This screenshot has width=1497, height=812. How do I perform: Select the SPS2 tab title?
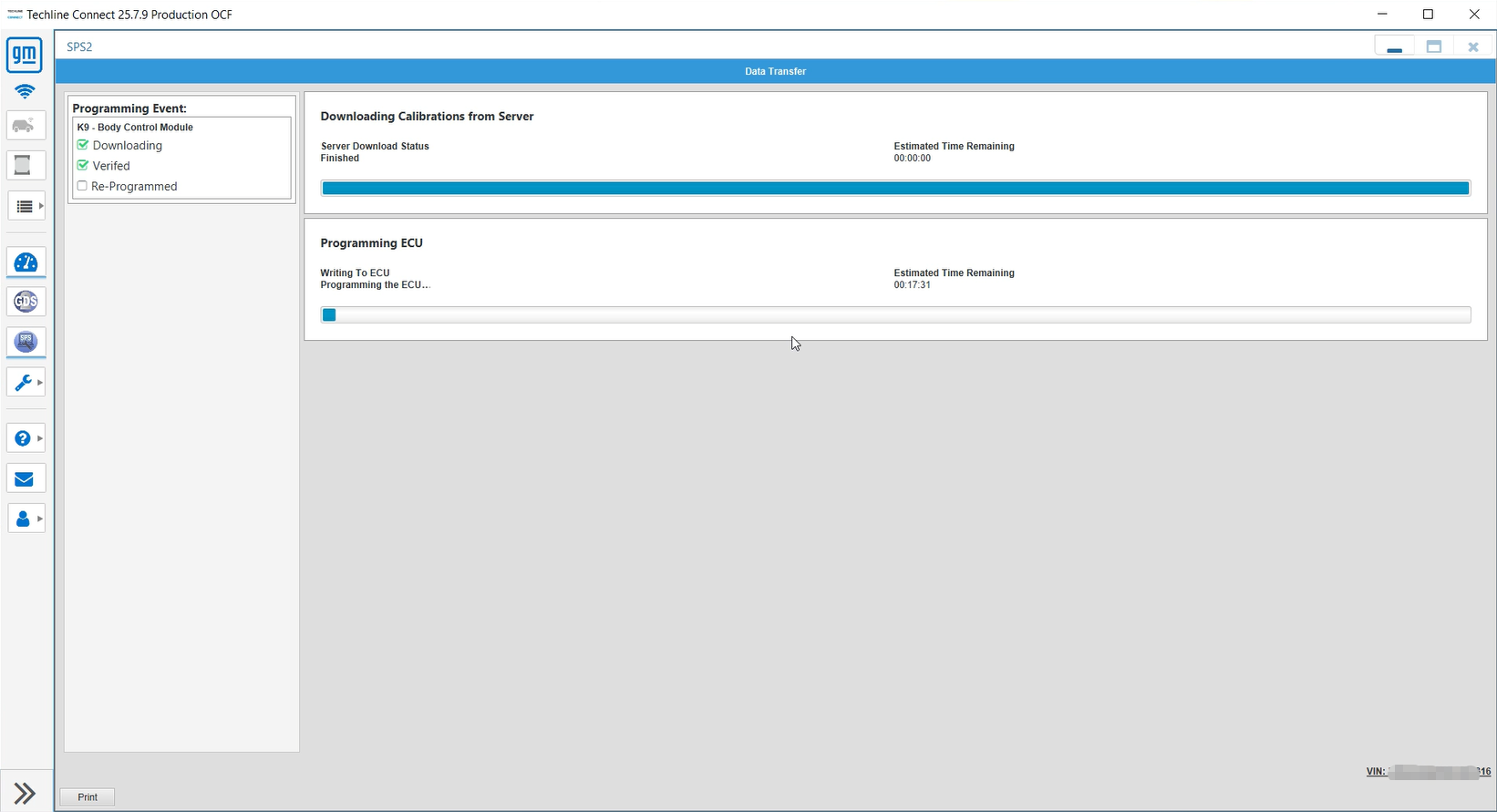coord(79,46)
